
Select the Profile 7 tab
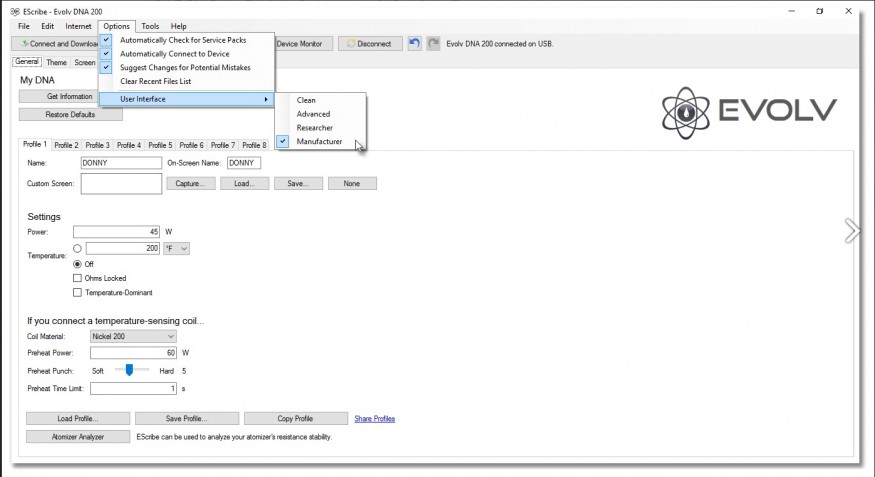(x=223, y=145)
